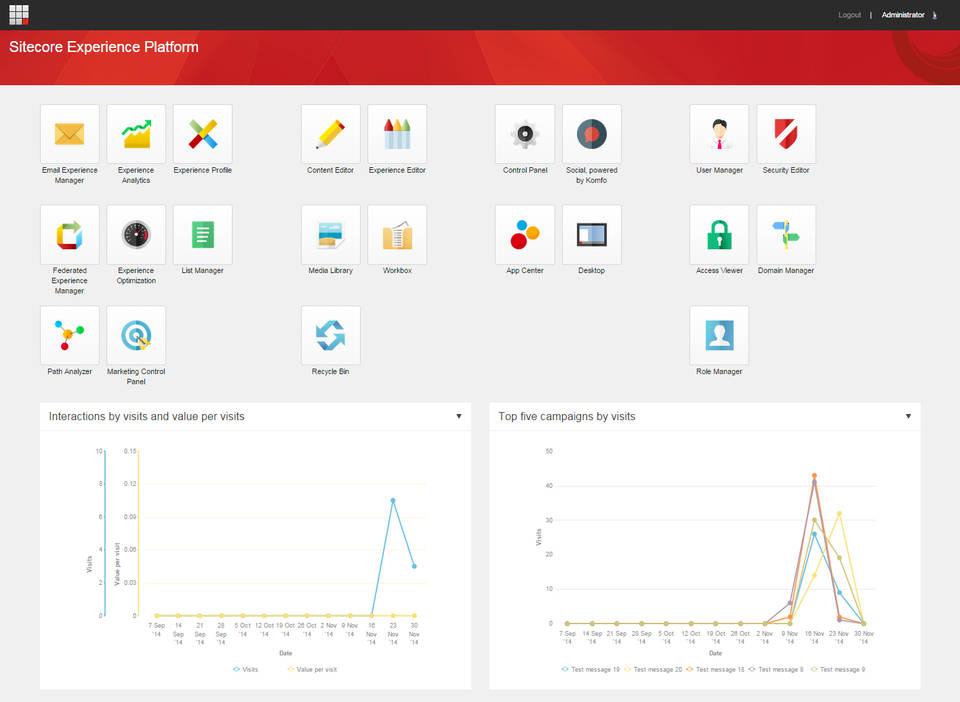Launch Experience Analytics
960x702 pixels.
click(x=136, y=133)
